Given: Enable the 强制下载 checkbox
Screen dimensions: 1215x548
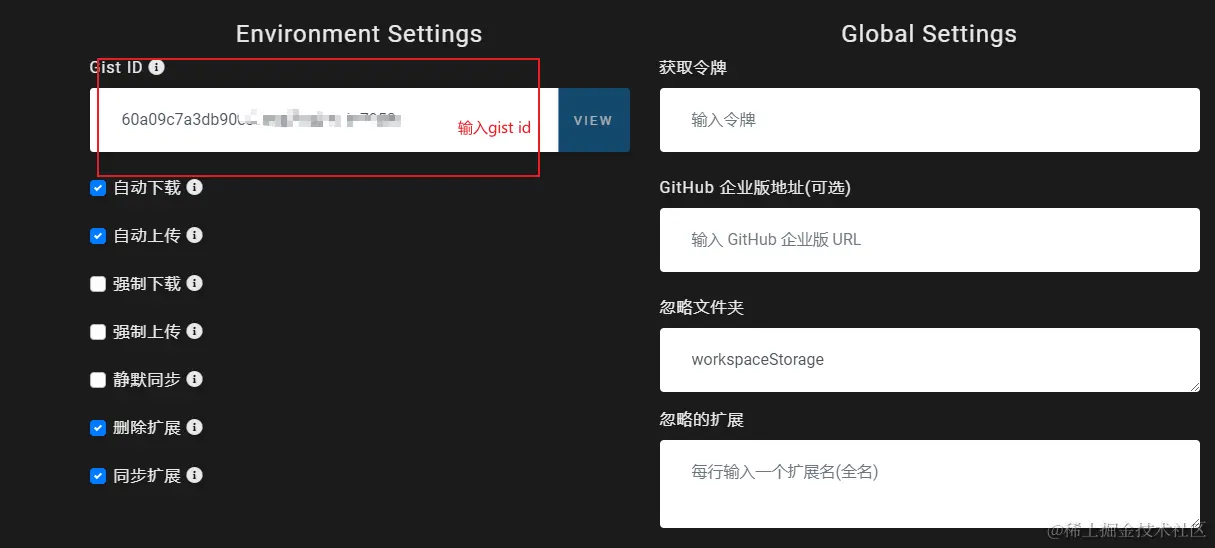Looking at the screenshot, I should [98, 284].
